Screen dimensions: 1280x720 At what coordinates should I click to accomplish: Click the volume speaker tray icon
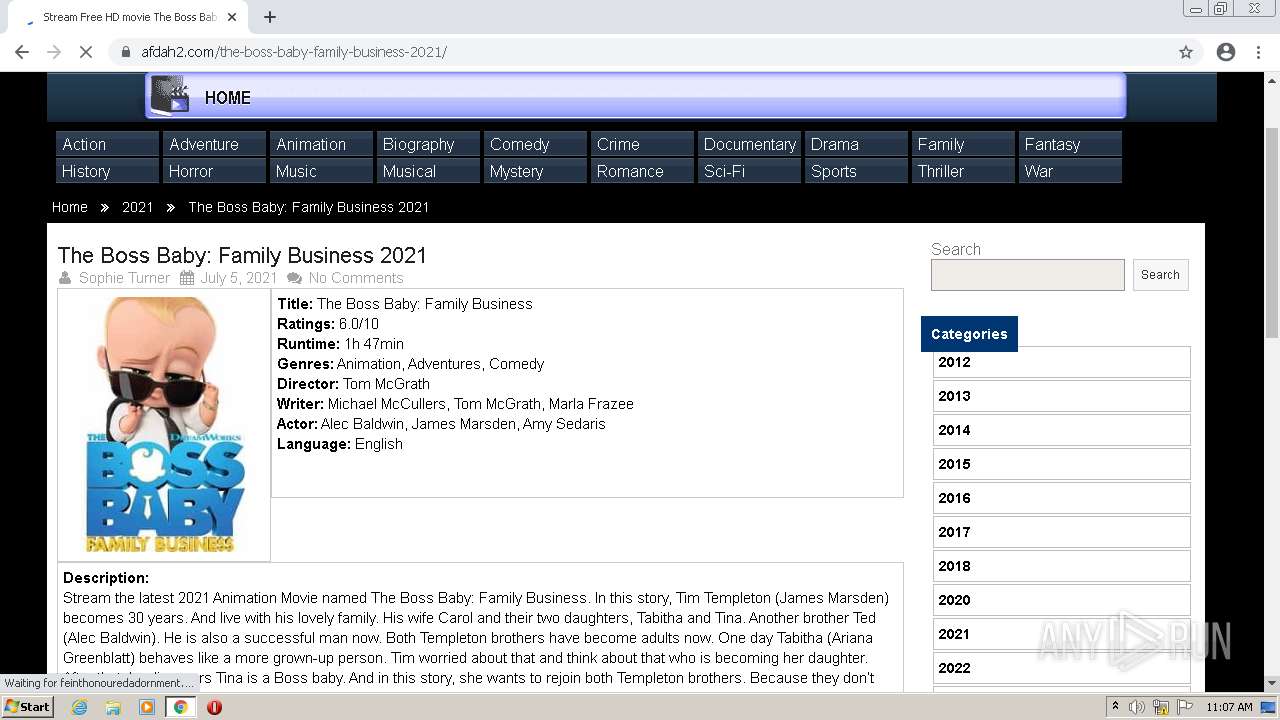pos(1137,707)
